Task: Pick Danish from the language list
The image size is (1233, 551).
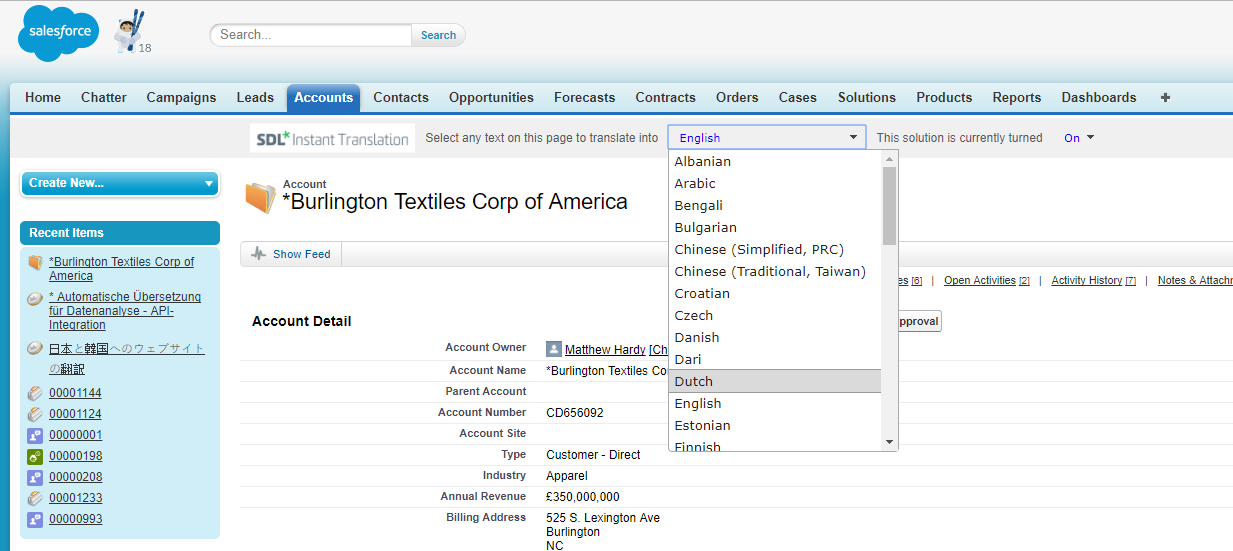Action: click(x=775, y=337)
